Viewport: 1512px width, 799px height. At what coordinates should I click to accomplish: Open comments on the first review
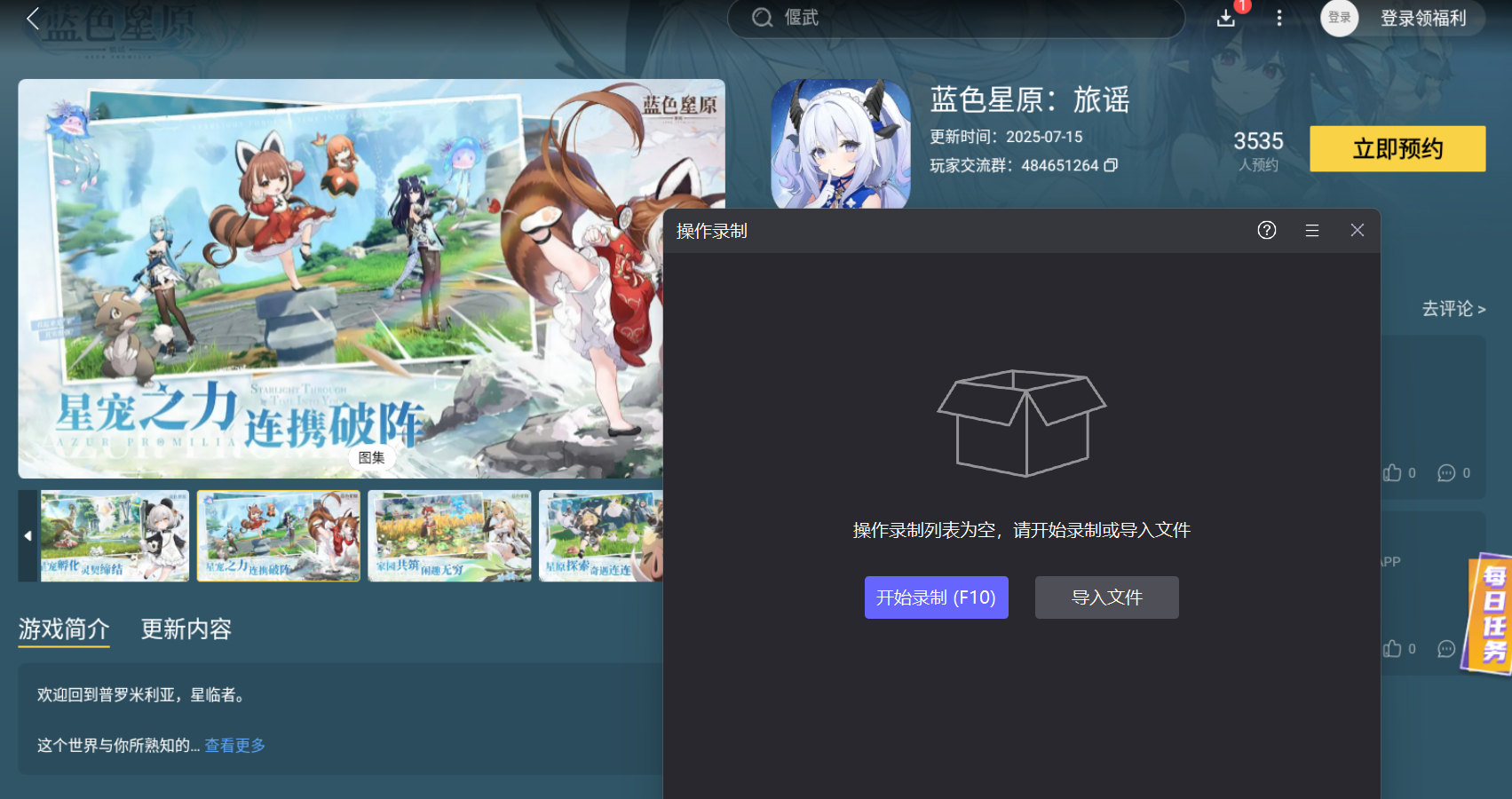click(x=1446, y=473)
